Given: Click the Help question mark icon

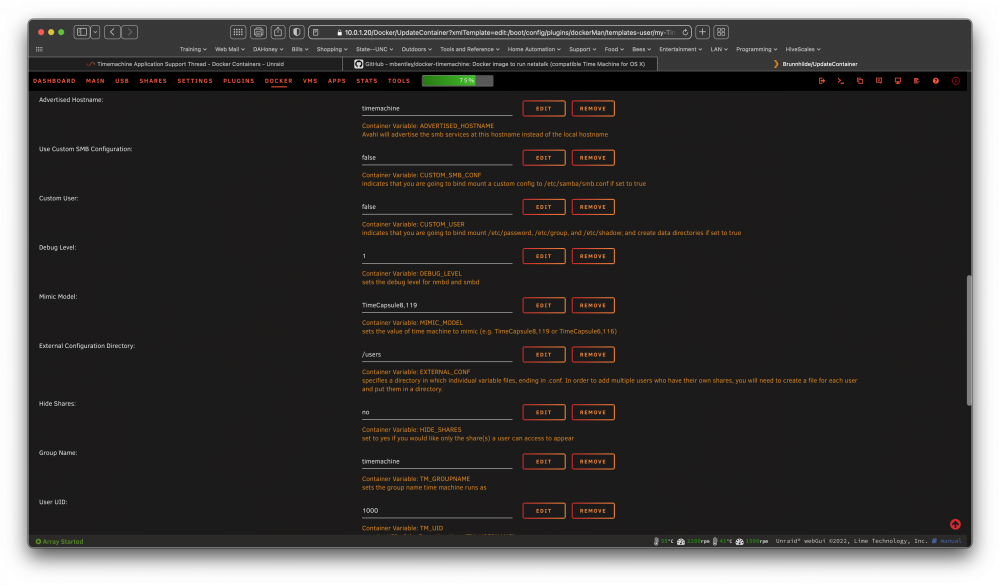Looking at the screenshot, I should (x=936, y=81).
